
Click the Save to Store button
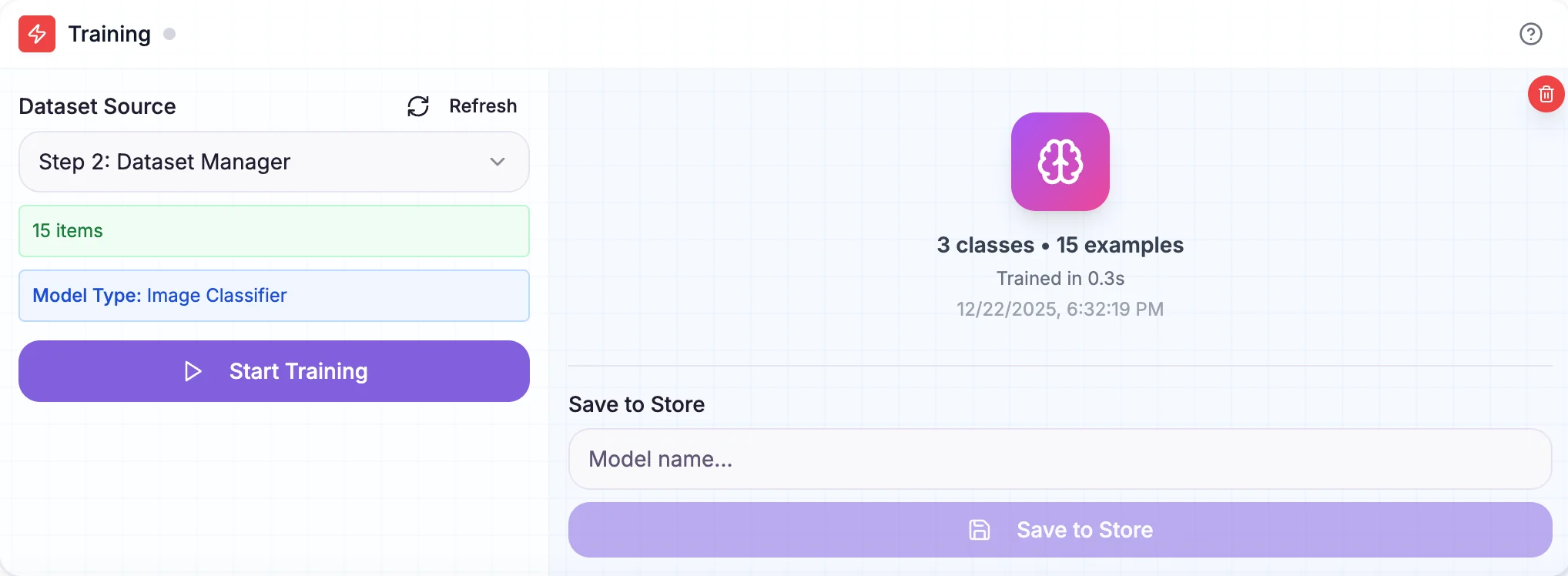(x=1060, y=530)
